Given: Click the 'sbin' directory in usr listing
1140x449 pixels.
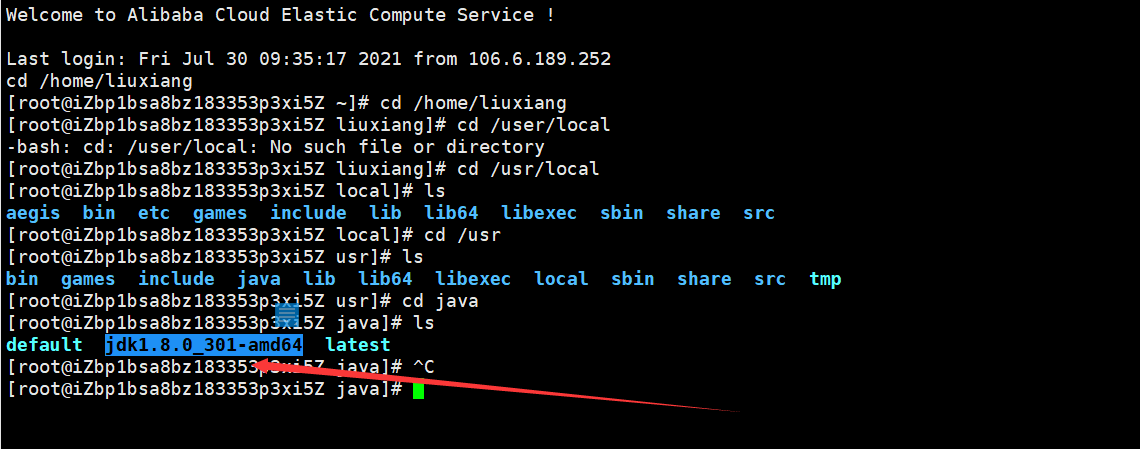Looking at the screenshot, I should click(x=633, y=279).
